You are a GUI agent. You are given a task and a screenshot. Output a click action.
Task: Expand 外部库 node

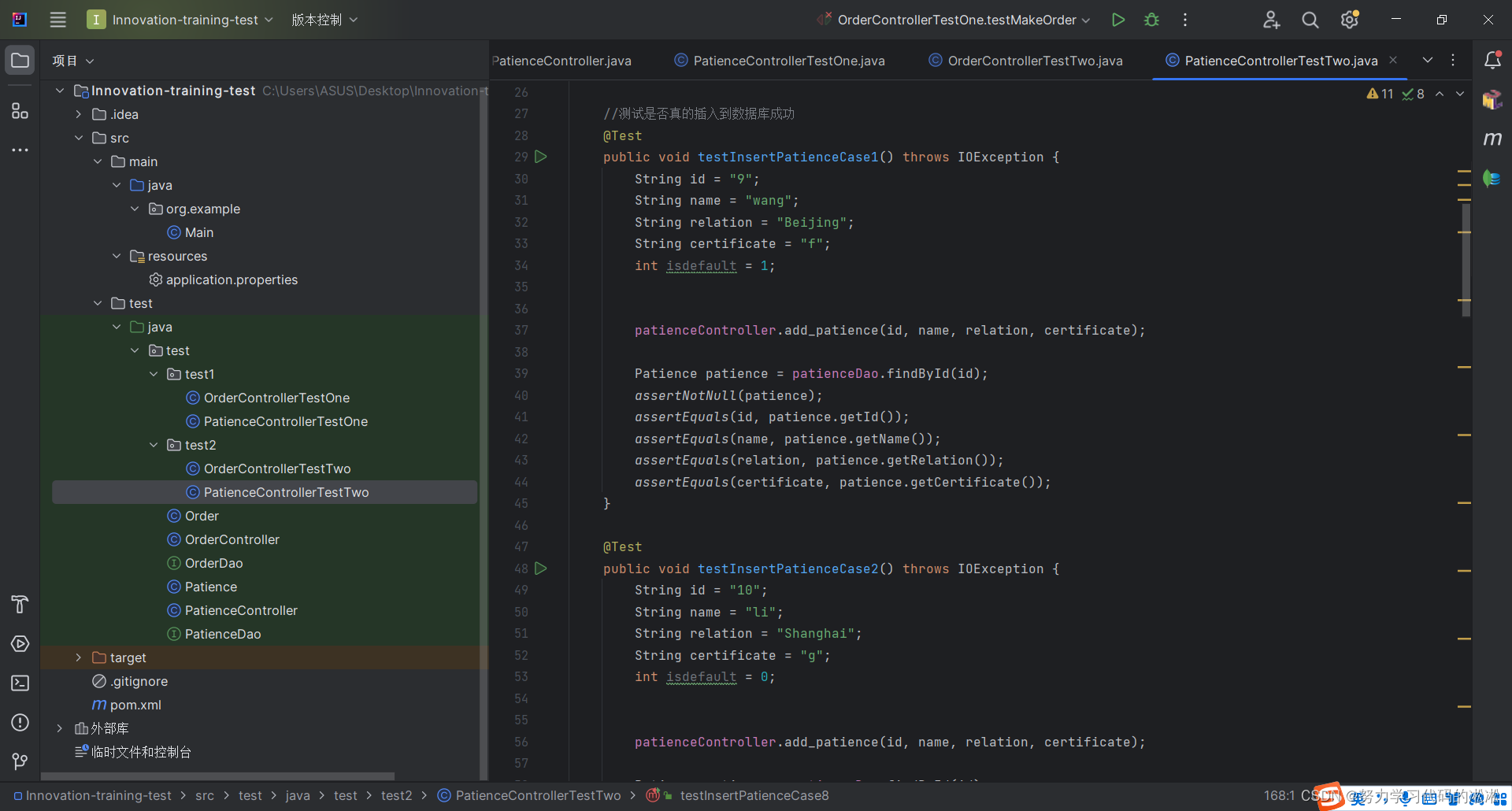click(x=60, y=728)
